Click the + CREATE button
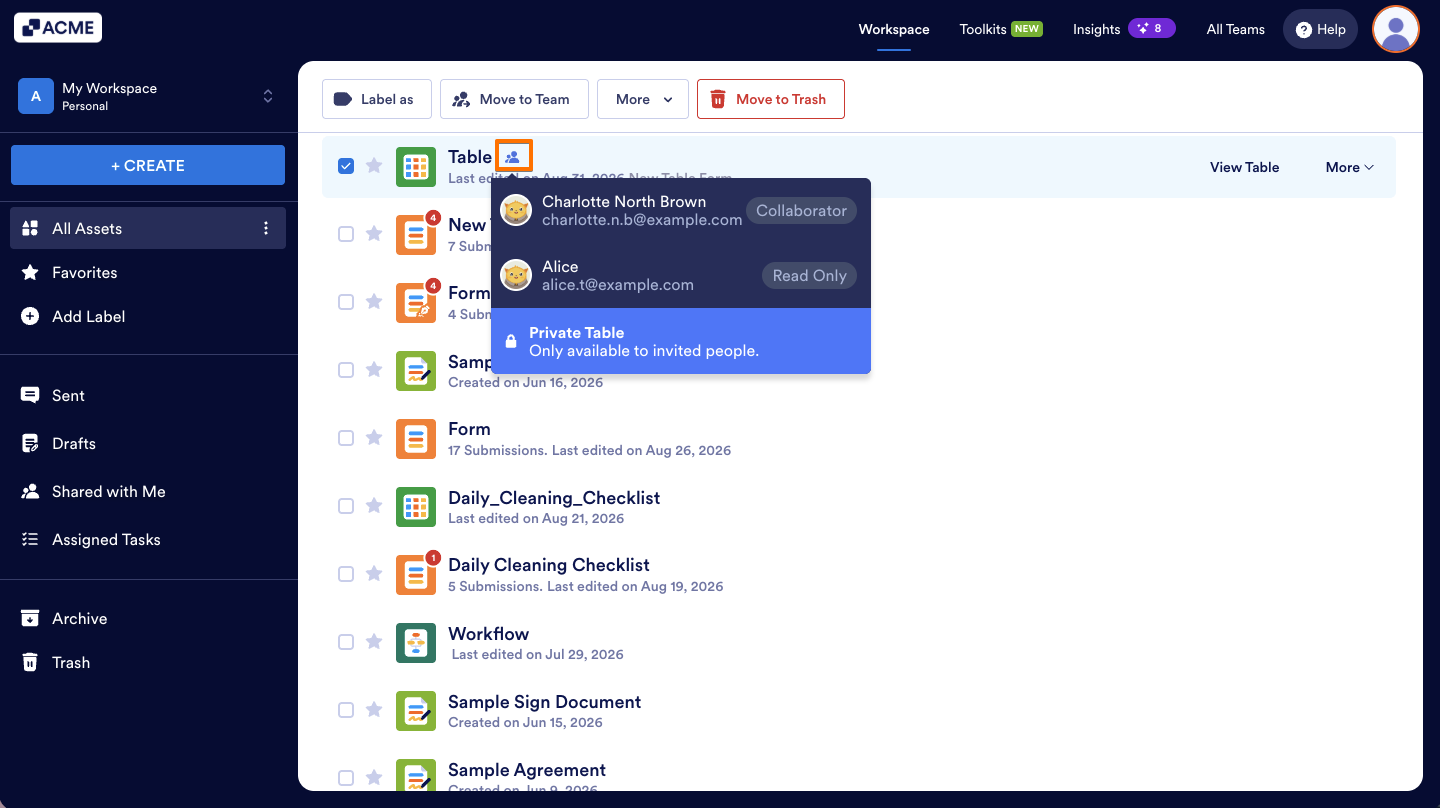1440x808 pixels. point(148,165)
